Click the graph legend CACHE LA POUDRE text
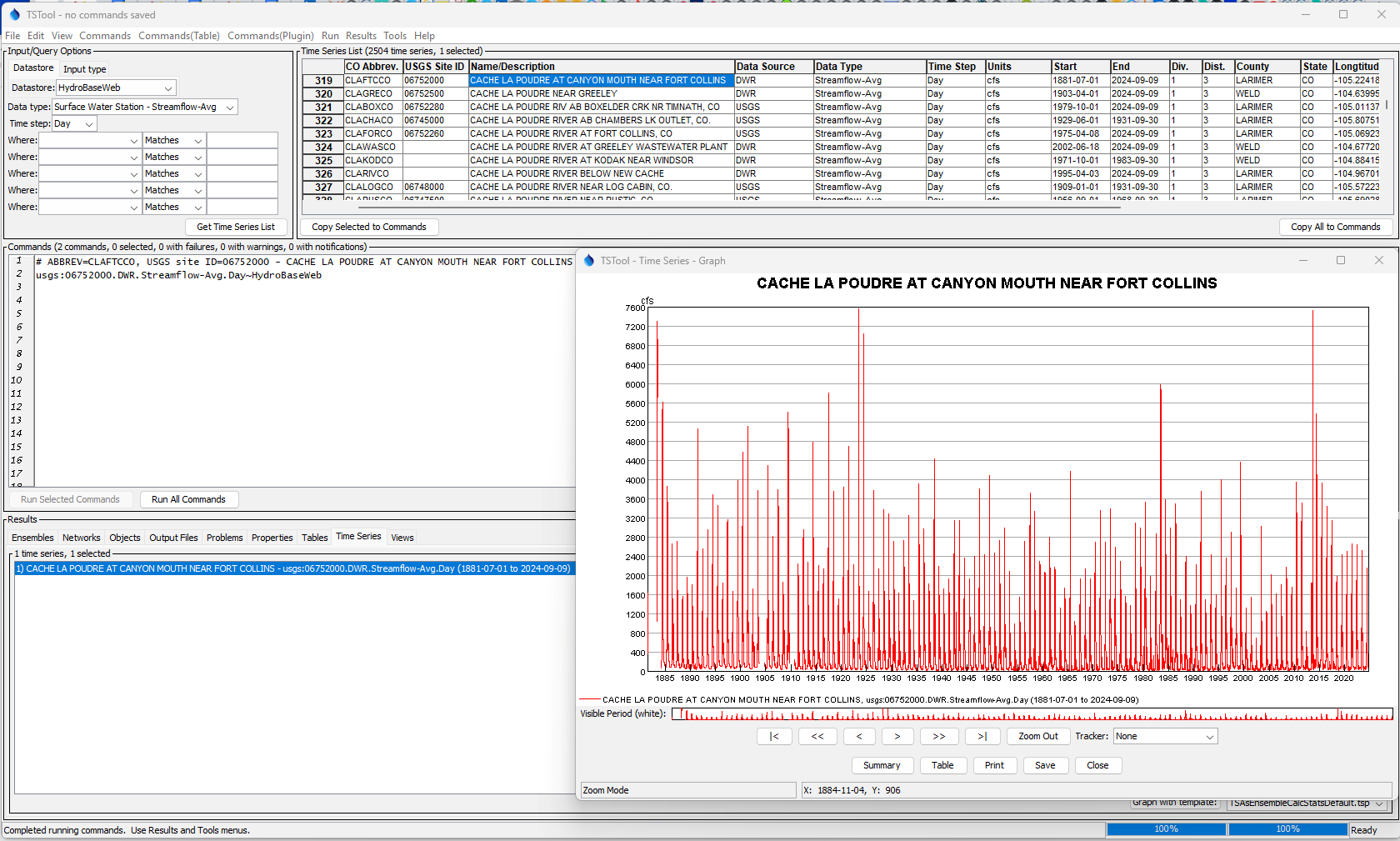The image size is (1400, 841). pos(870,700)
